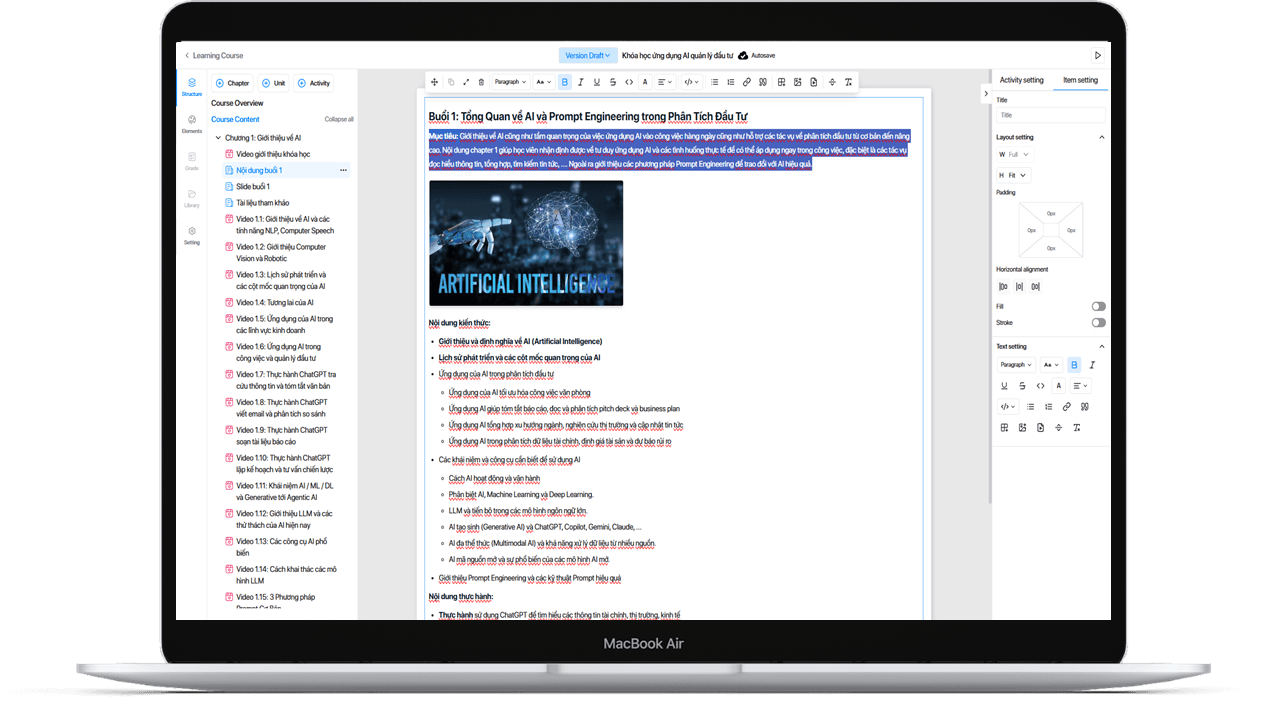
Task: Click the Autosave cloud icon
Action: pyautogui.click(x=743, y=55)
